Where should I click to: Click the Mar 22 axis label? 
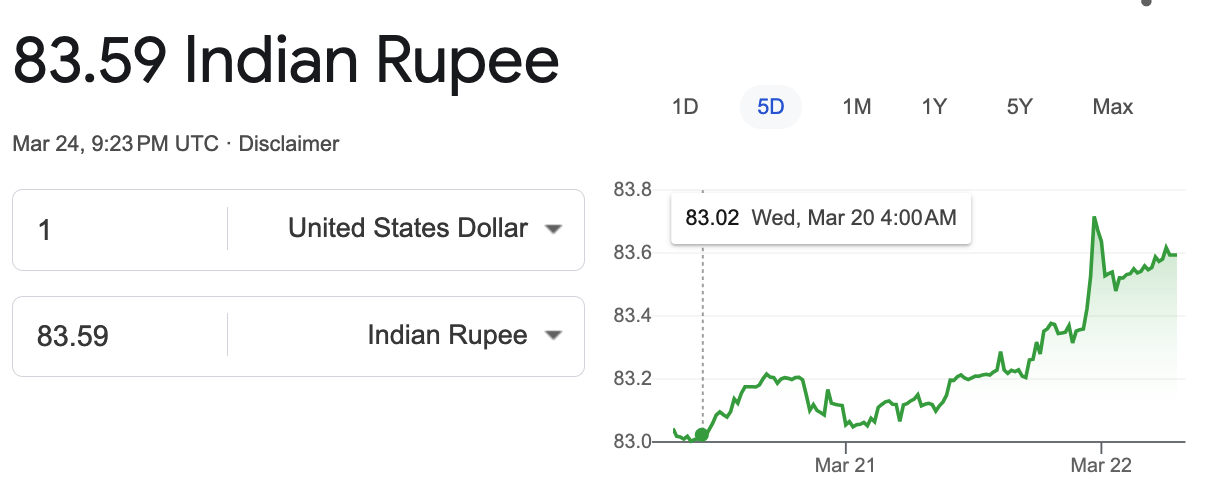(1100, 465)
